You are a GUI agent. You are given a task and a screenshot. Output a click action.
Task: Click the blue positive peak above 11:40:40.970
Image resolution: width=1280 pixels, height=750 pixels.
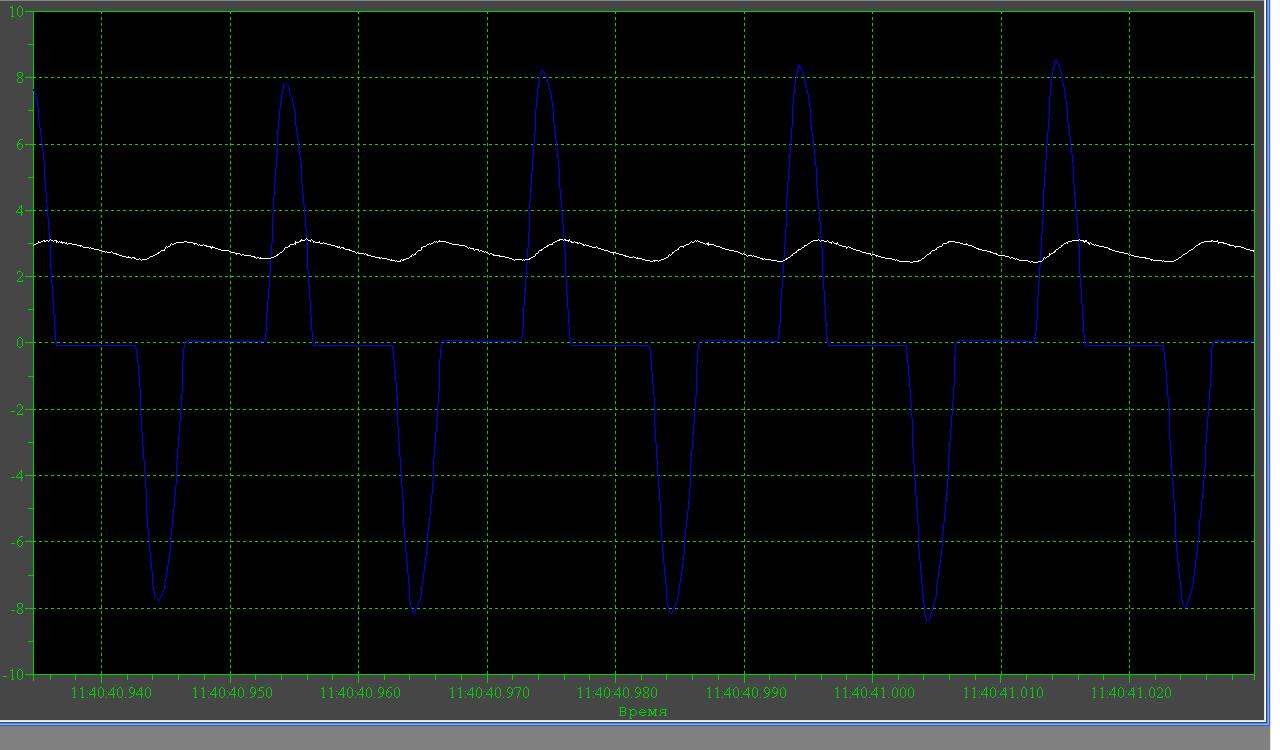[542, 71]
